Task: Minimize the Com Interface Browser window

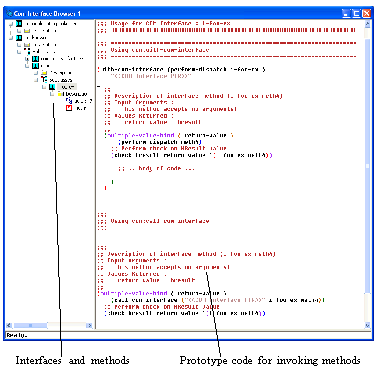Action: coord(347,14)
